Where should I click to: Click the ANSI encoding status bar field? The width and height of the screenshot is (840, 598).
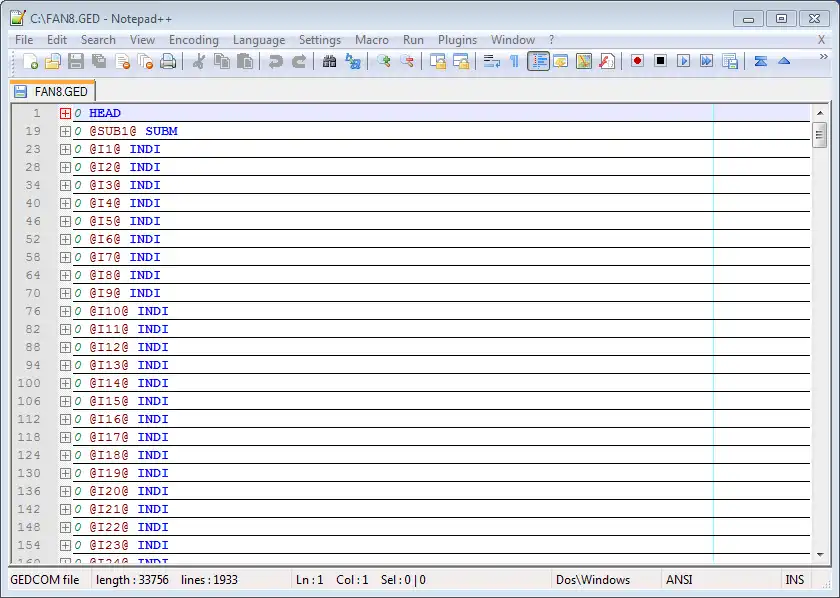(x=721, y=580)
